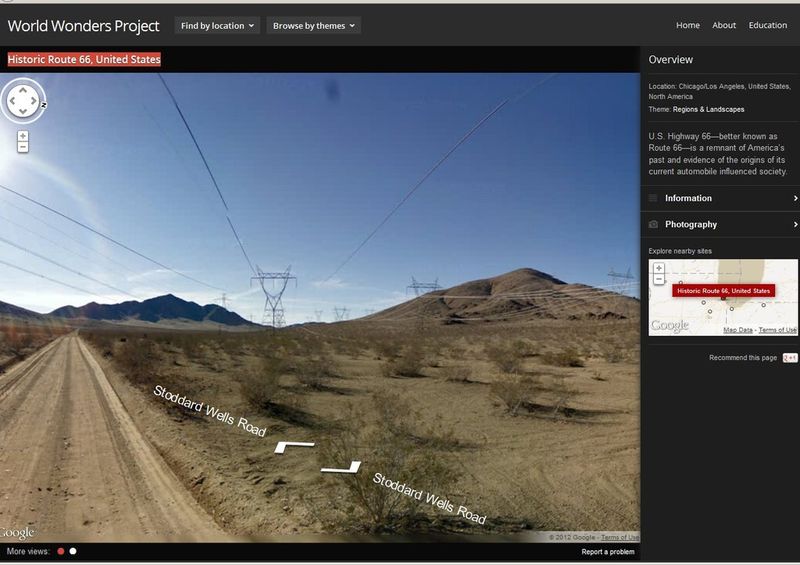Click the North indicator on compass
The image size is (800, 565).
tap(44, 105)
